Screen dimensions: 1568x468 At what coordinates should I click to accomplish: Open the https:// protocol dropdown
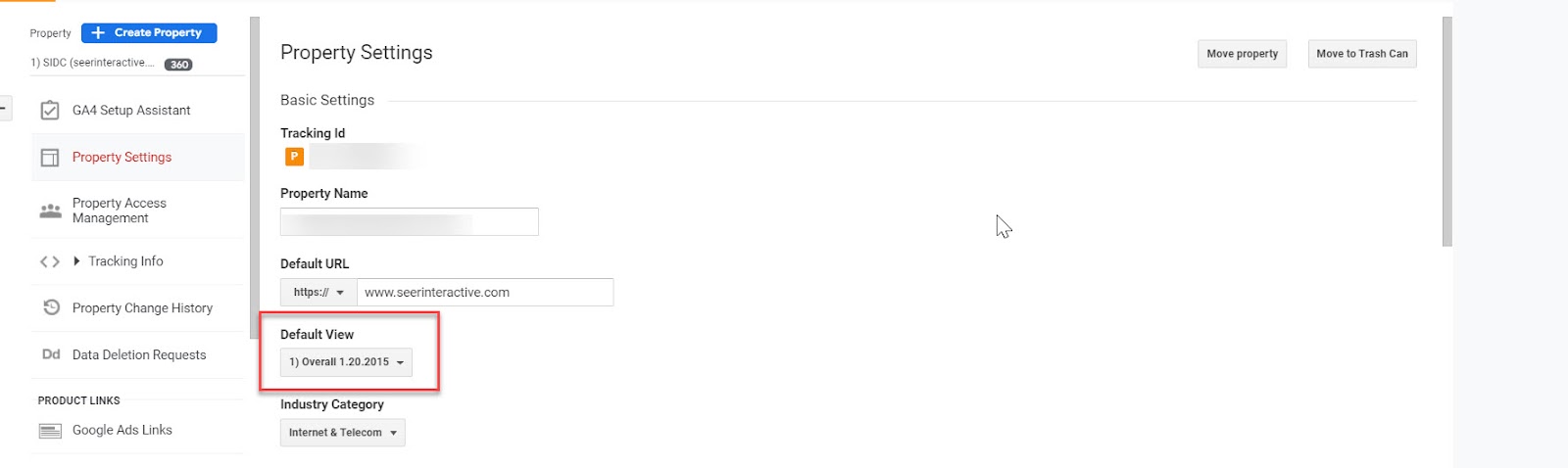(318, 293)
